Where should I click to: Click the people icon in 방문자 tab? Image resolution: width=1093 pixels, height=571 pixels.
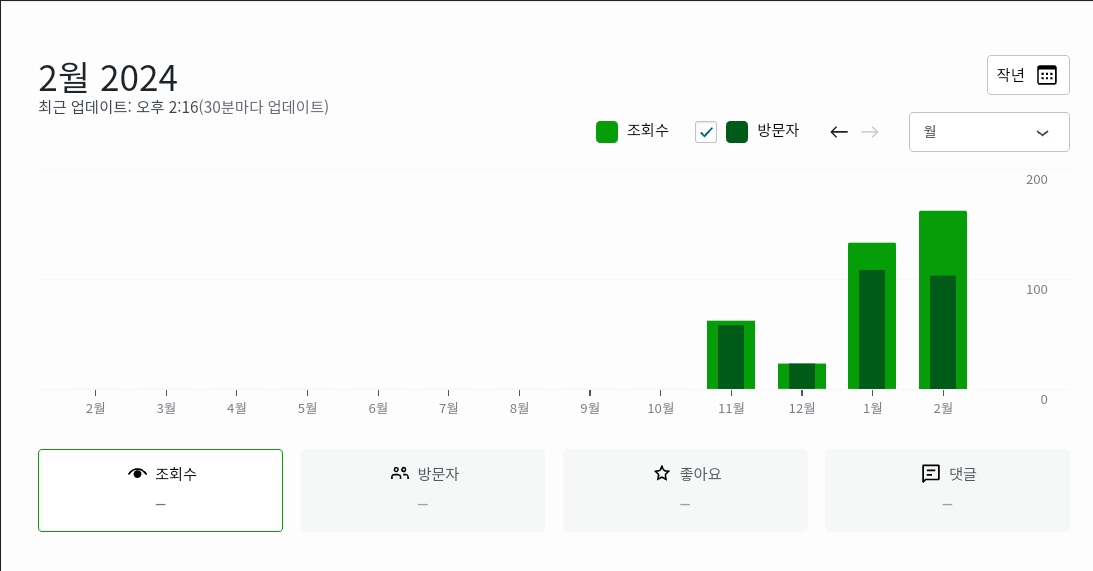click(400, 474)
